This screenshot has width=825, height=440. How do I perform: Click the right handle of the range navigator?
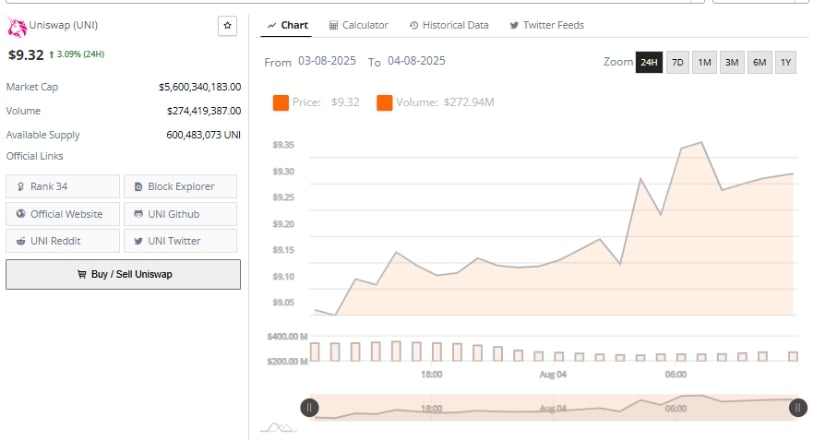point(798,407)
